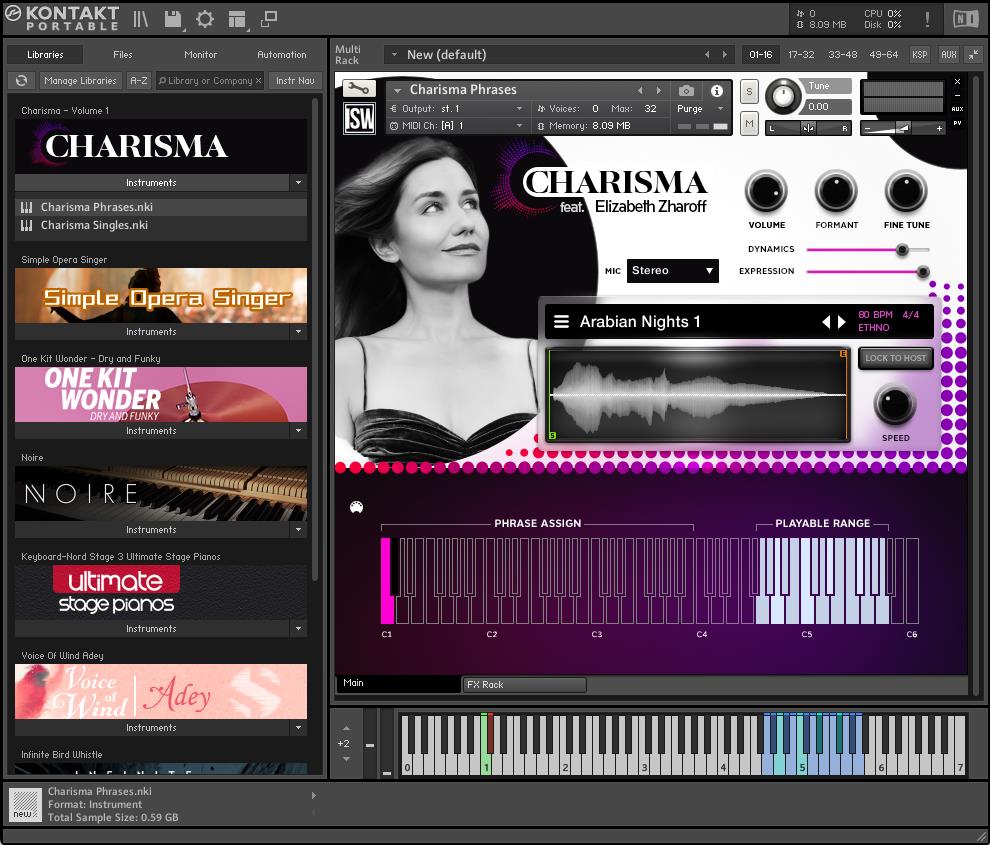This screenshot has width=990, height=845.
Task: Click the camera snapshot icon
Action: [x=686, y=90]
